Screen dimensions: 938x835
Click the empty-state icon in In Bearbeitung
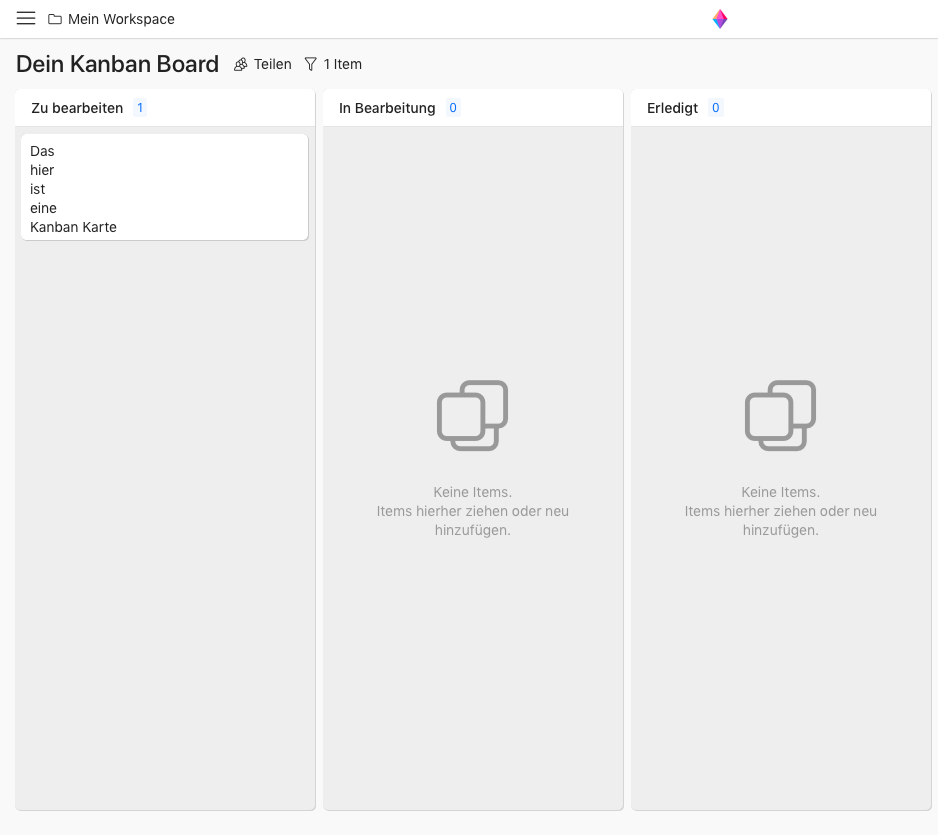[x=473, y=416]
